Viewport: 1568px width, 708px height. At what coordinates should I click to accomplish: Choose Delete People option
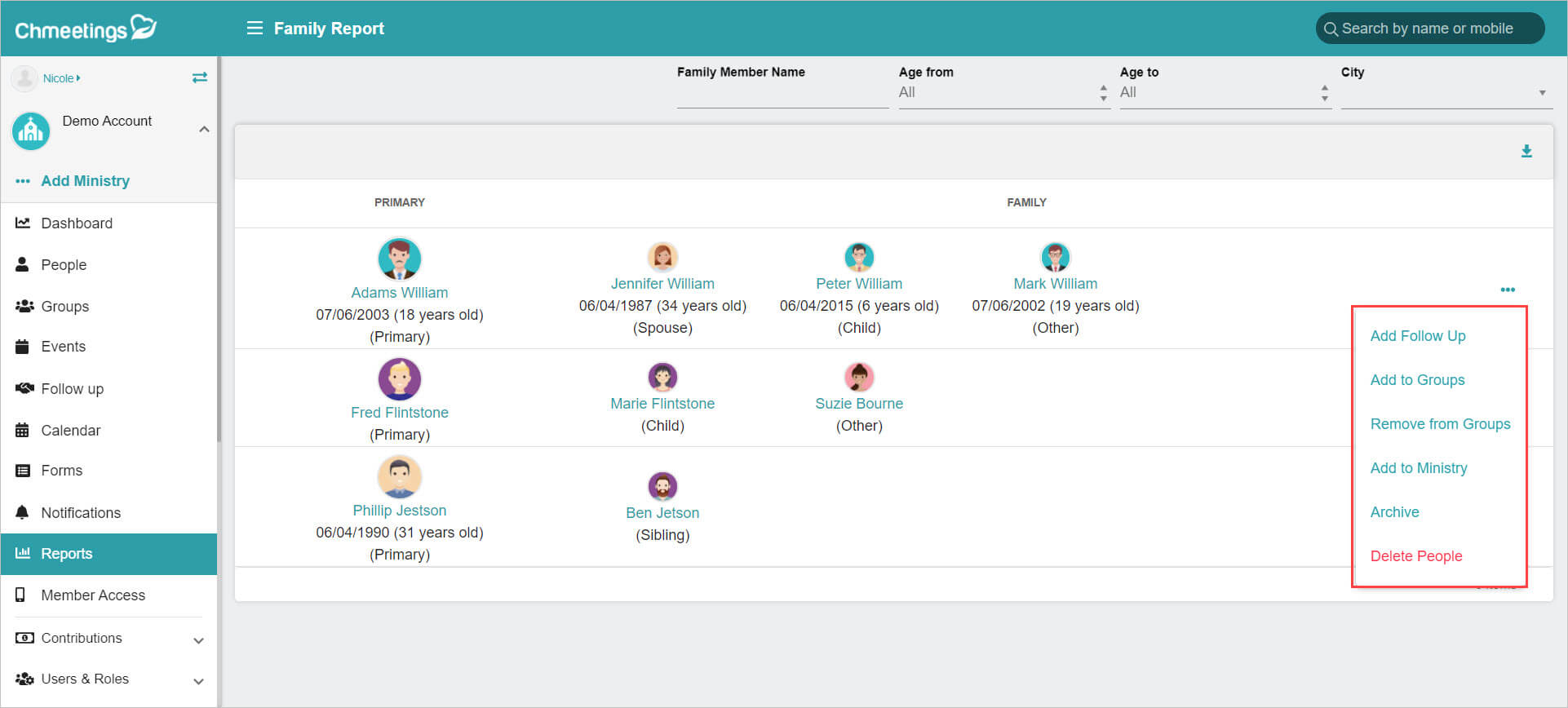pos(1416,555)
